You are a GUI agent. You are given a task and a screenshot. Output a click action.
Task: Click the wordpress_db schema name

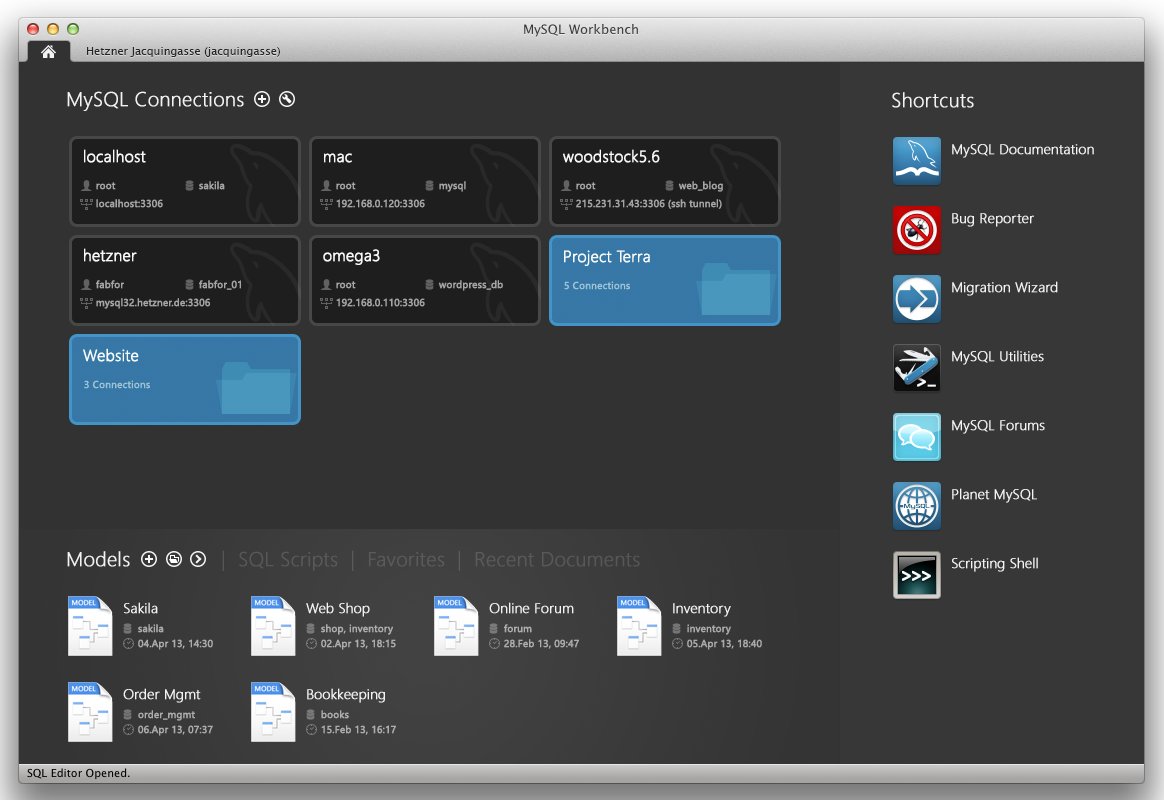point(471,284)
